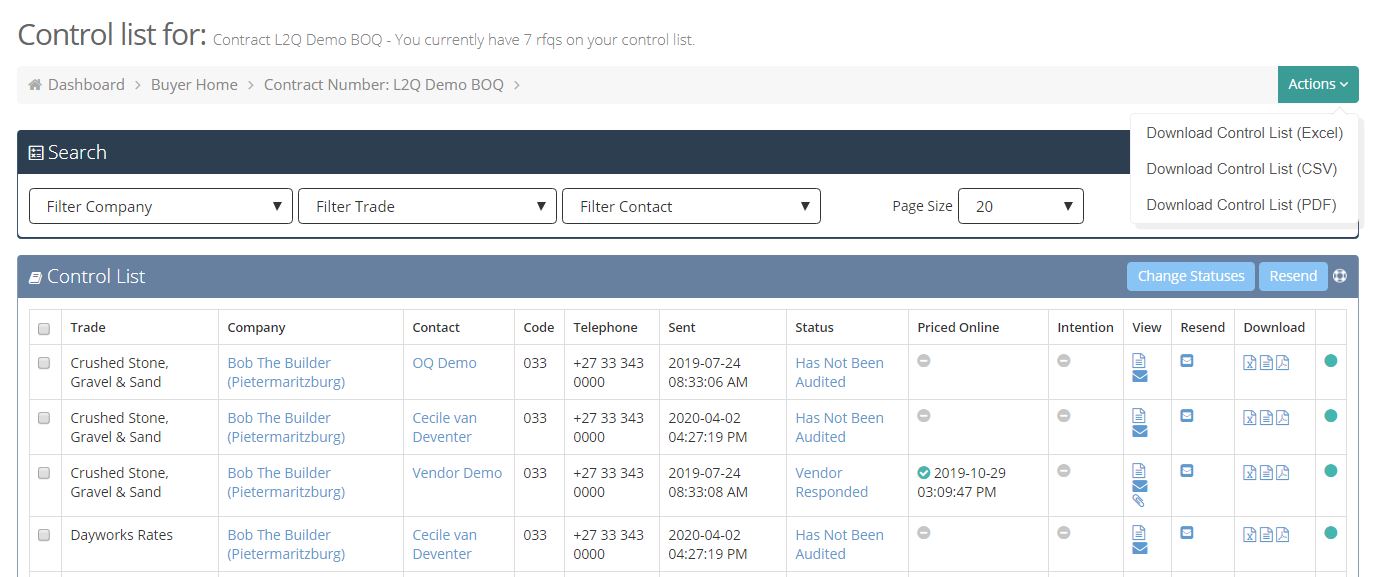
Task: Open the Filter Contact dropdown
Action: pyautogui.click(x=692, y=206)
